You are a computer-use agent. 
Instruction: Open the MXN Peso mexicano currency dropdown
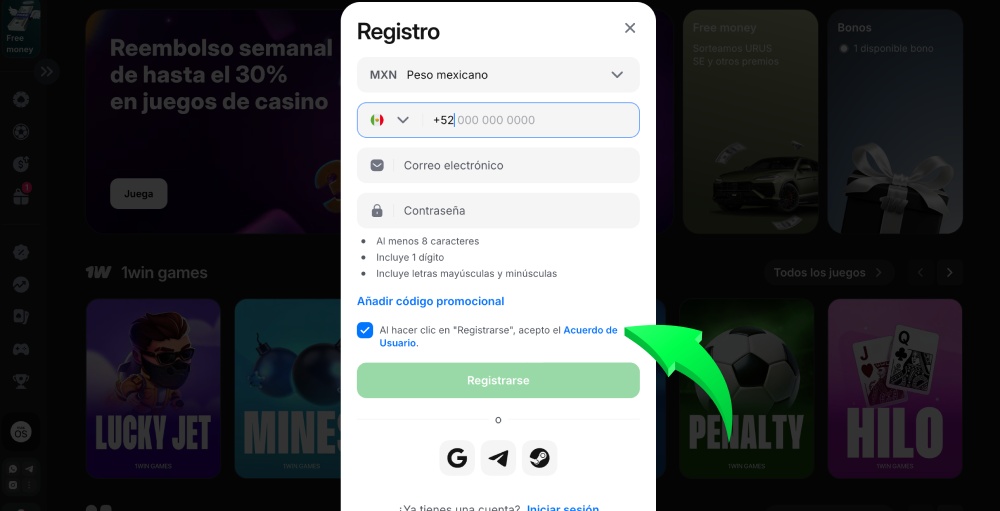click(x=498, y=75)
